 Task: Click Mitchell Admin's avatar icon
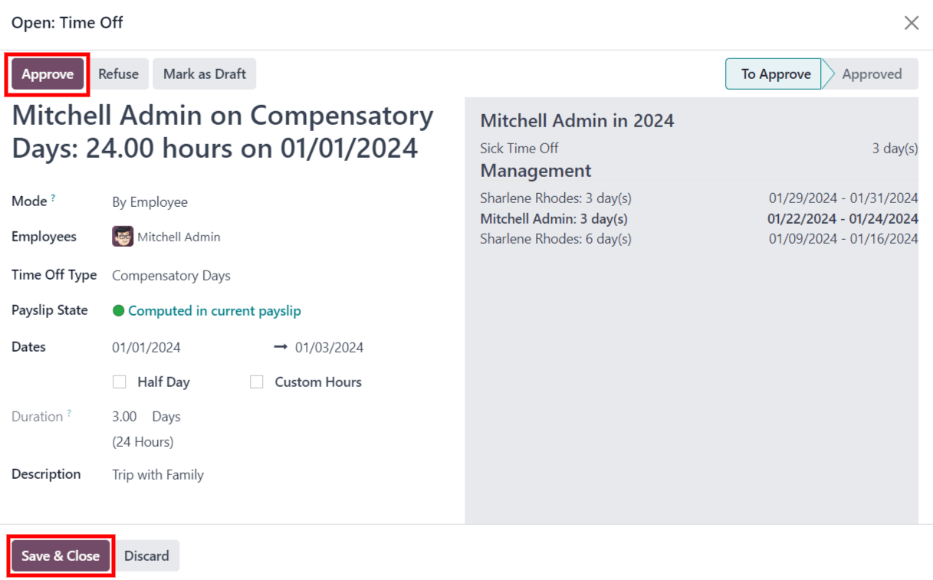click(123, 237)
